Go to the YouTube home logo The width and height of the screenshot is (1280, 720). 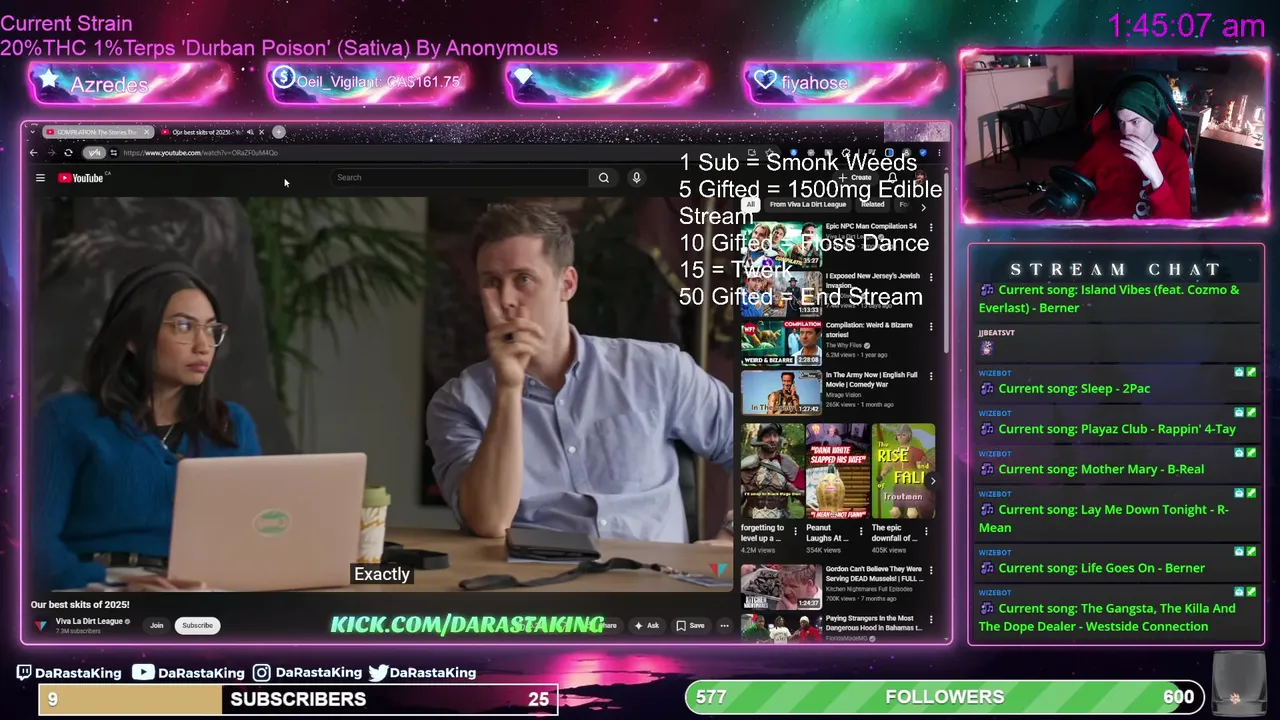[81, 178]
